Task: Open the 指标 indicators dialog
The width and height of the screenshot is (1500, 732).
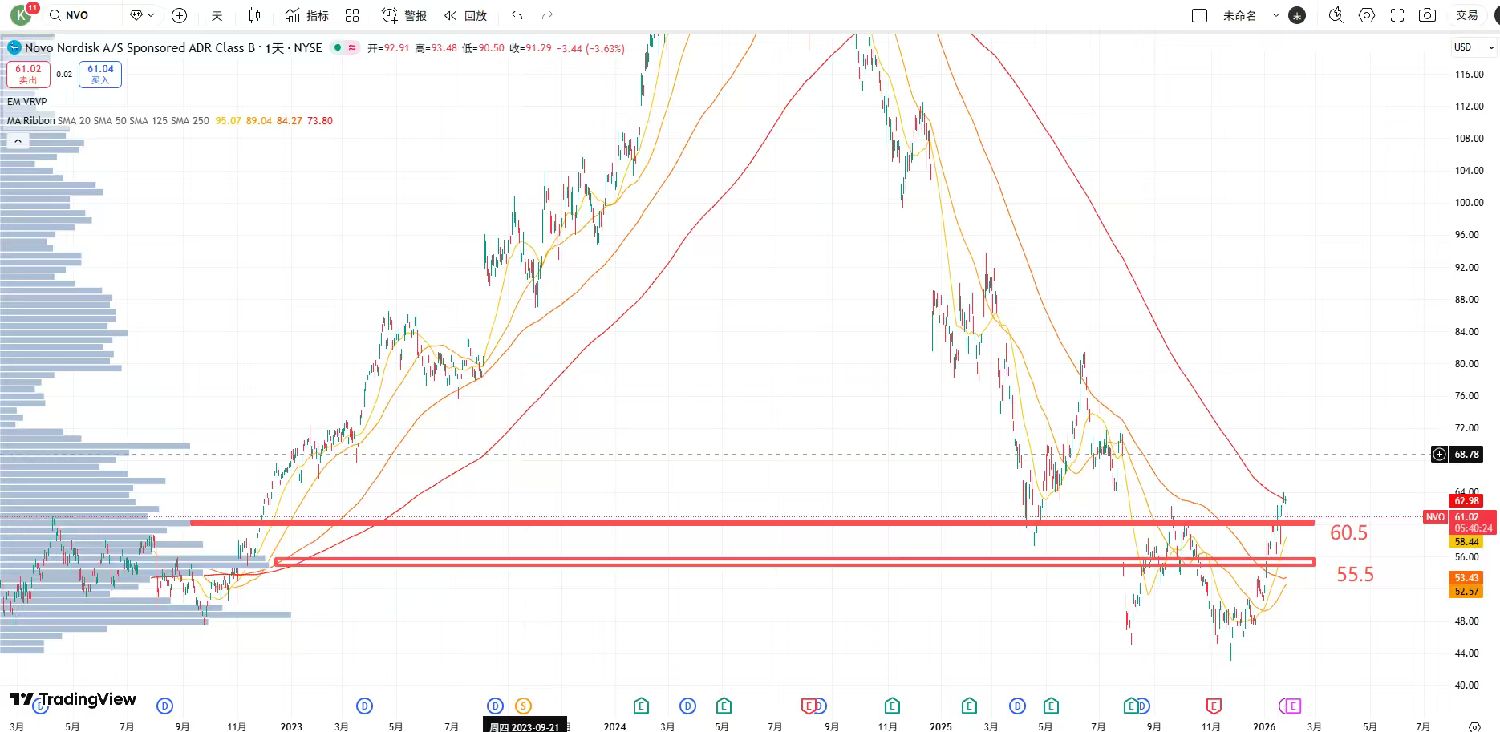Action: pos(307,15)
